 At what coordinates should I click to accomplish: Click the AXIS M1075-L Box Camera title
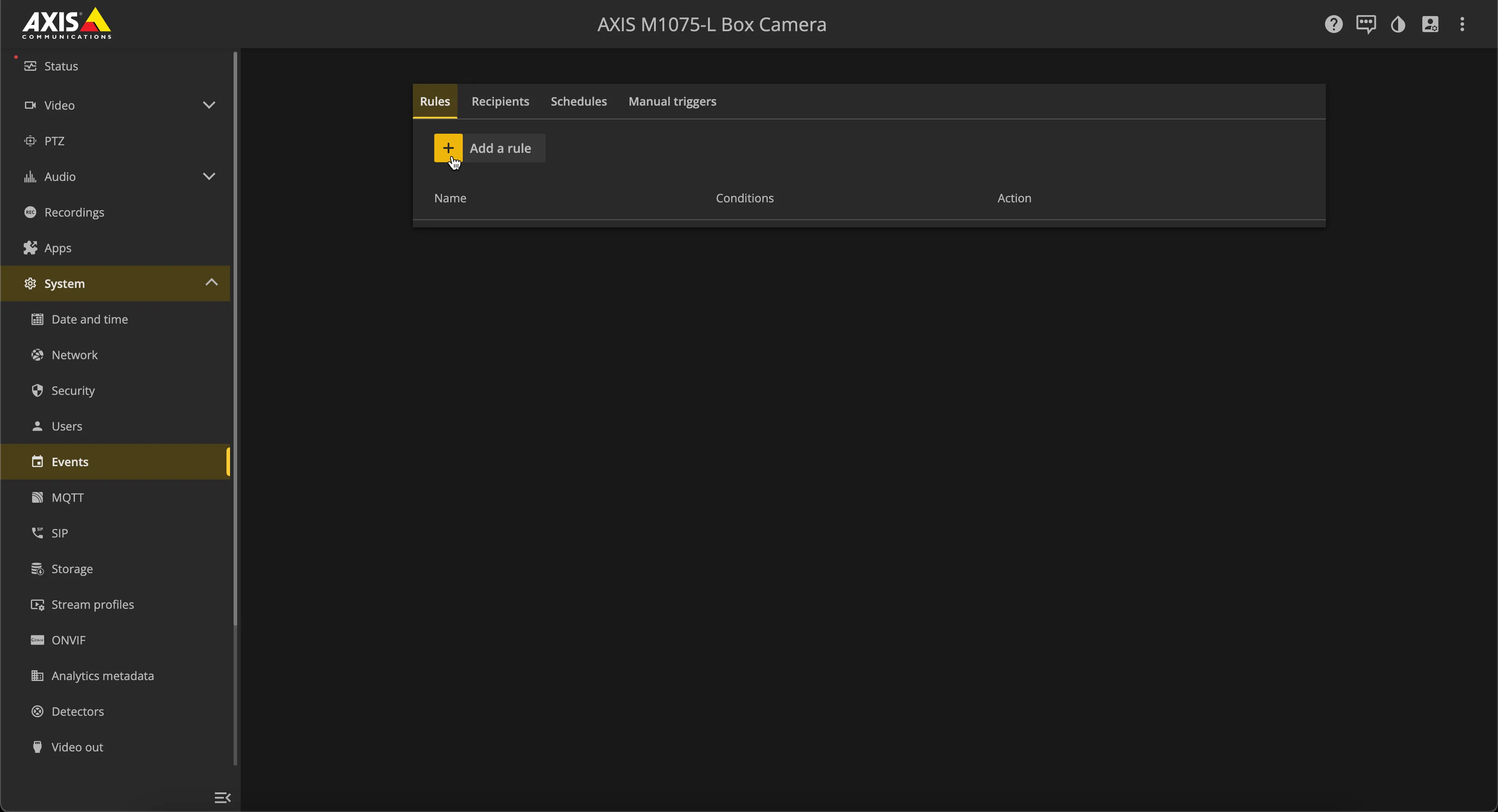click(711, 25)
